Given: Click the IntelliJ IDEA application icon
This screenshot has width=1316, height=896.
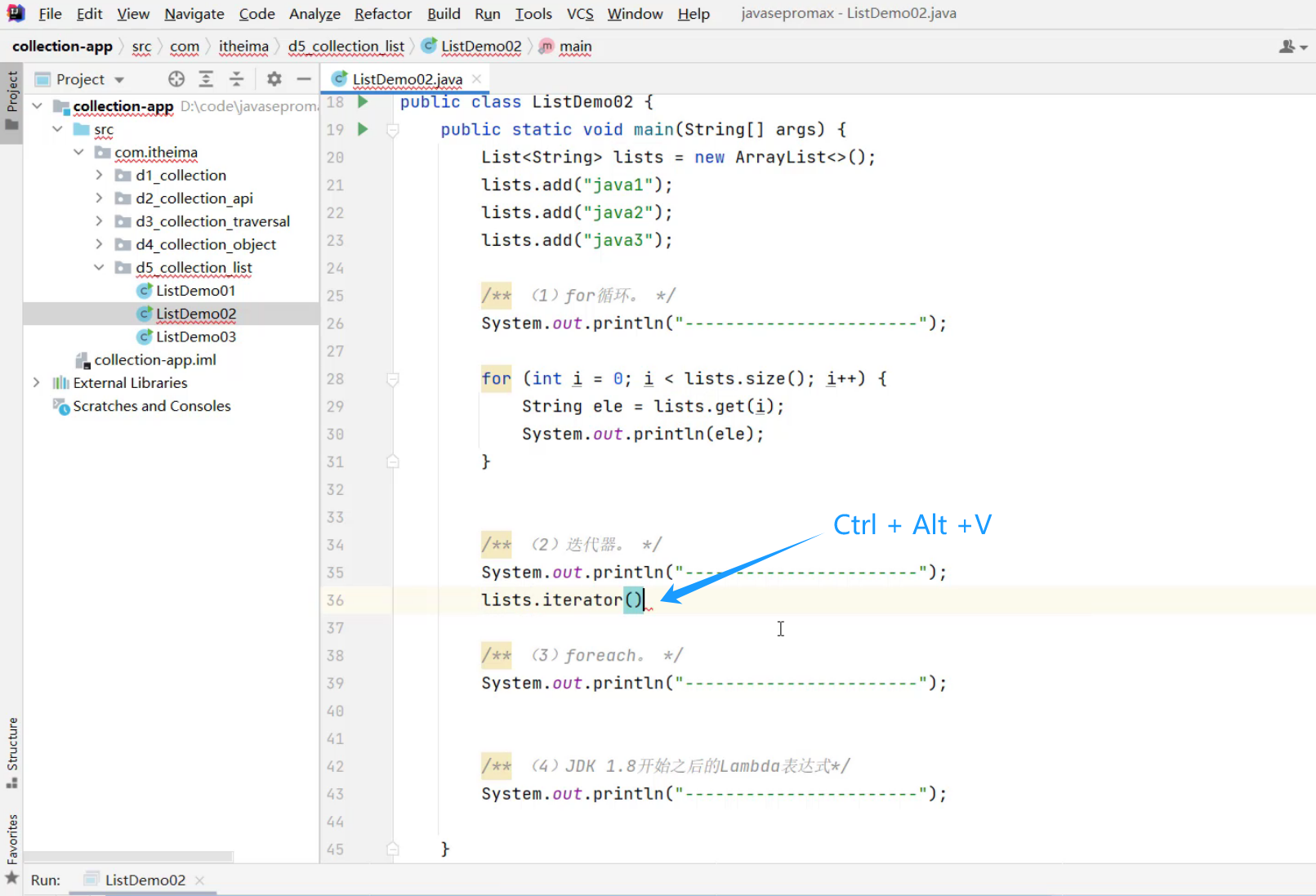Looking at the screenshot, I should [x=16, y=13].
